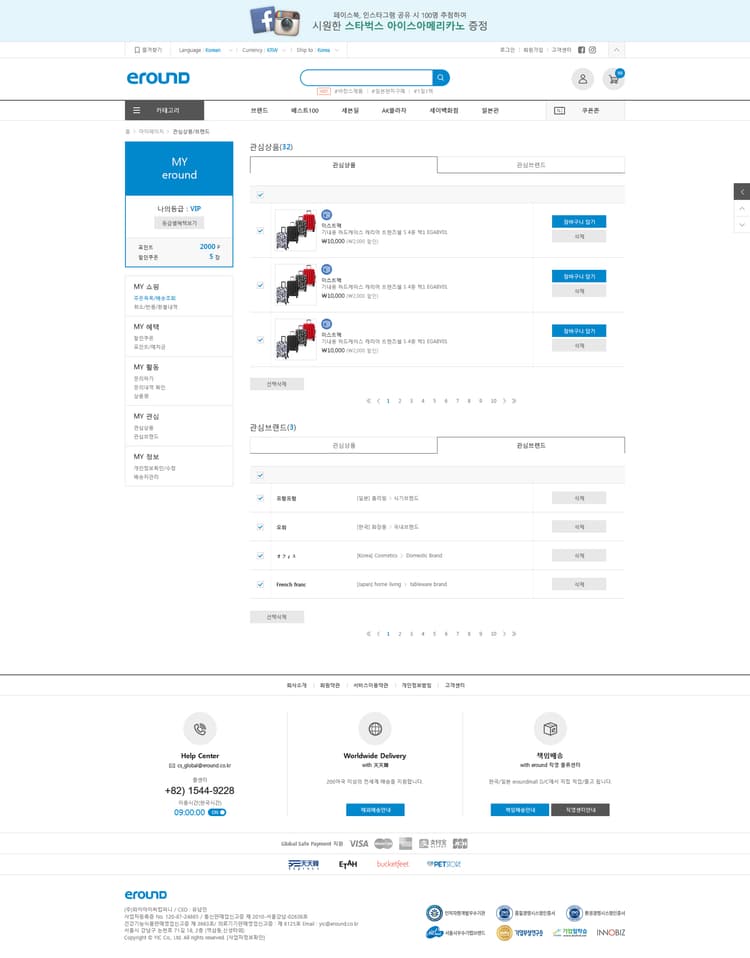750x958 pixels.
Task: Open the user account icon
Action: point(583,79)
